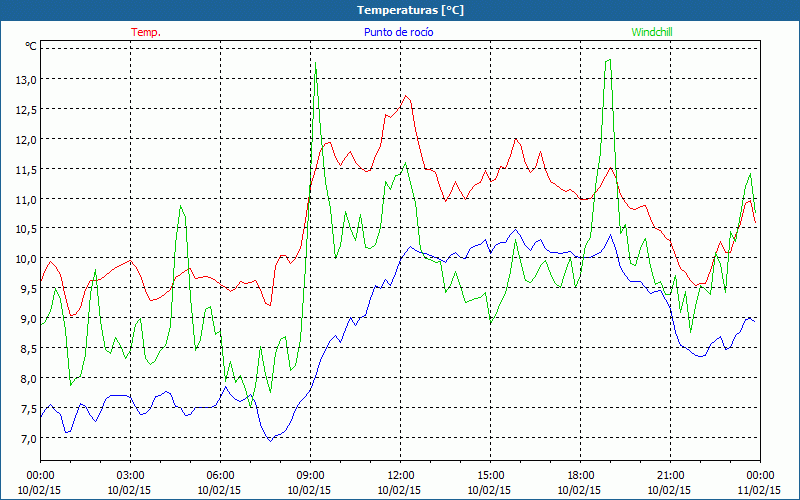
Task: Click the 10/02/15 date under 12:00
Action: pos(399,490)
